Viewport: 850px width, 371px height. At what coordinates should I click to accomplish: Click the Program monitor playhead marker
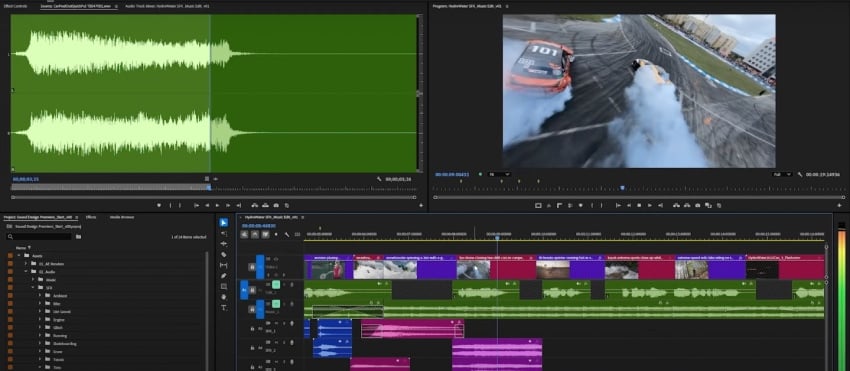tap(622, 188)
